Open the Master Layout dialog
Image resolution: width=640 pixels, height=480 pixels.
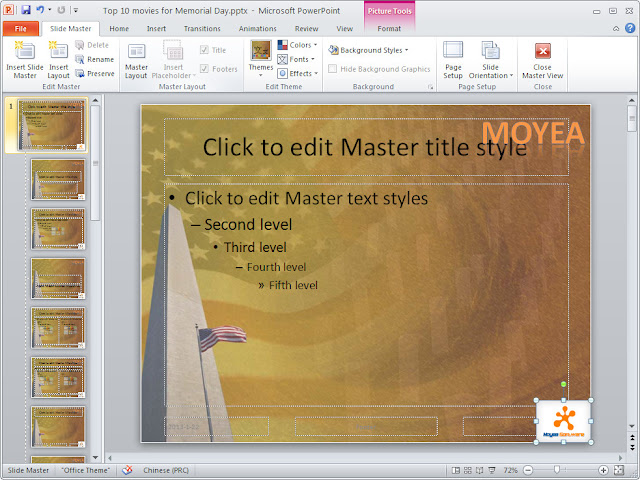(136, 60)
